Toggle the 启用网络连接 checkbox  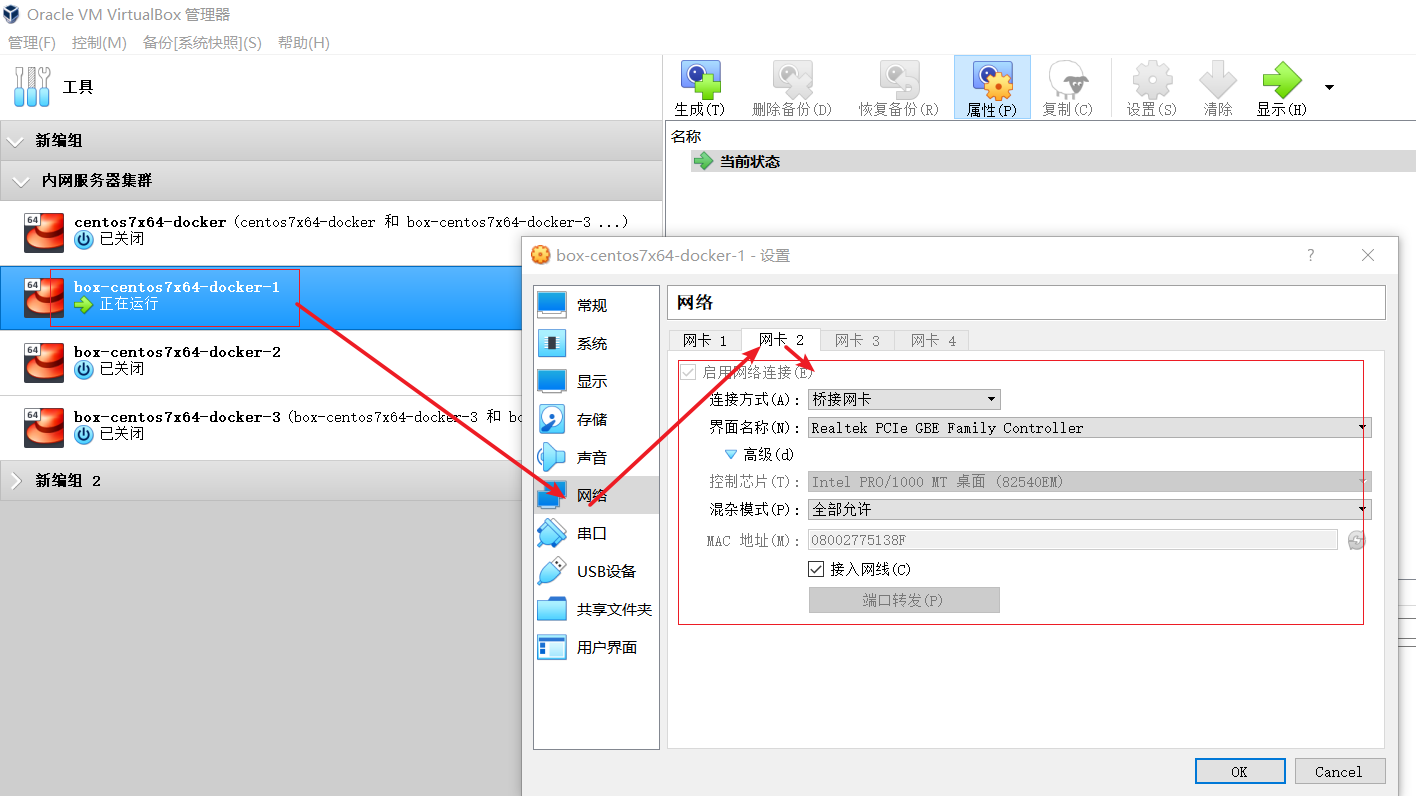[687, 372]
